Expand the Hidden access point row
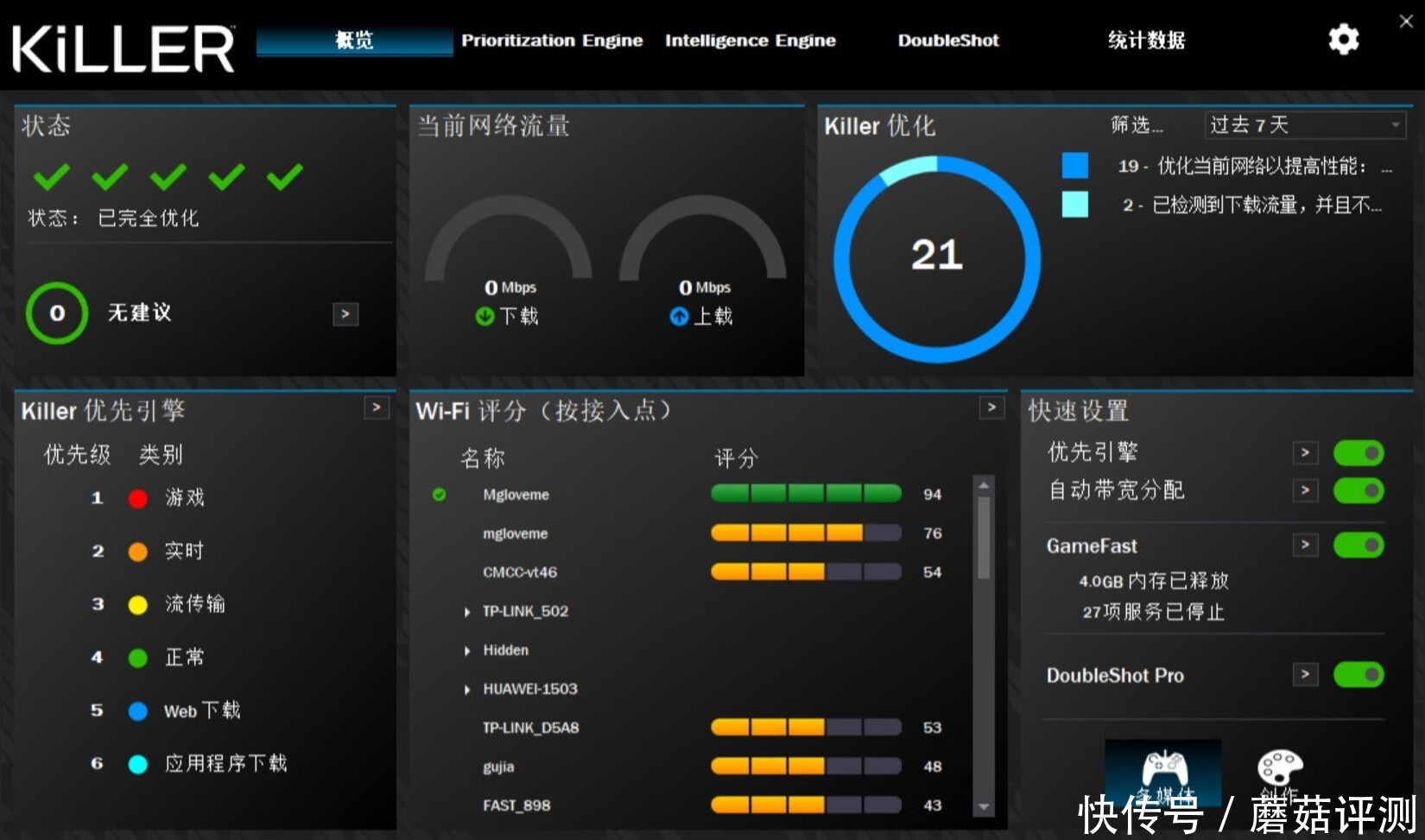 point(467,651)
